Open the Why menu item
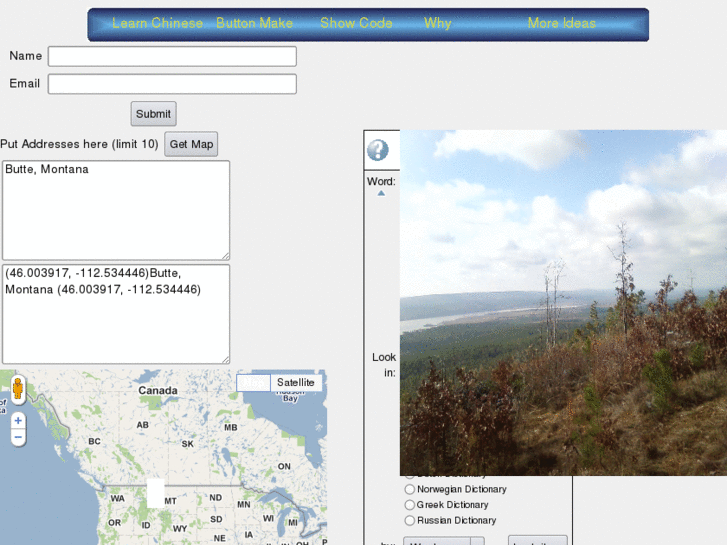The width and height of the screenshot is (727, 545). tap(437, 23)
